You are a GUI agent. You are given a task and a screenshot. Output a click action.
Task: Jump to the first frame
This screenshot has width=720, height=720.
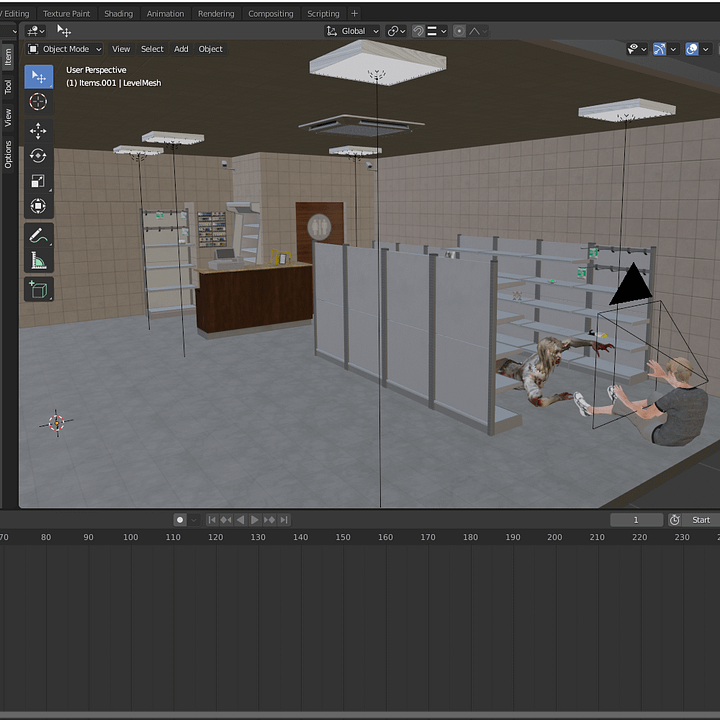tap(211, 520)
